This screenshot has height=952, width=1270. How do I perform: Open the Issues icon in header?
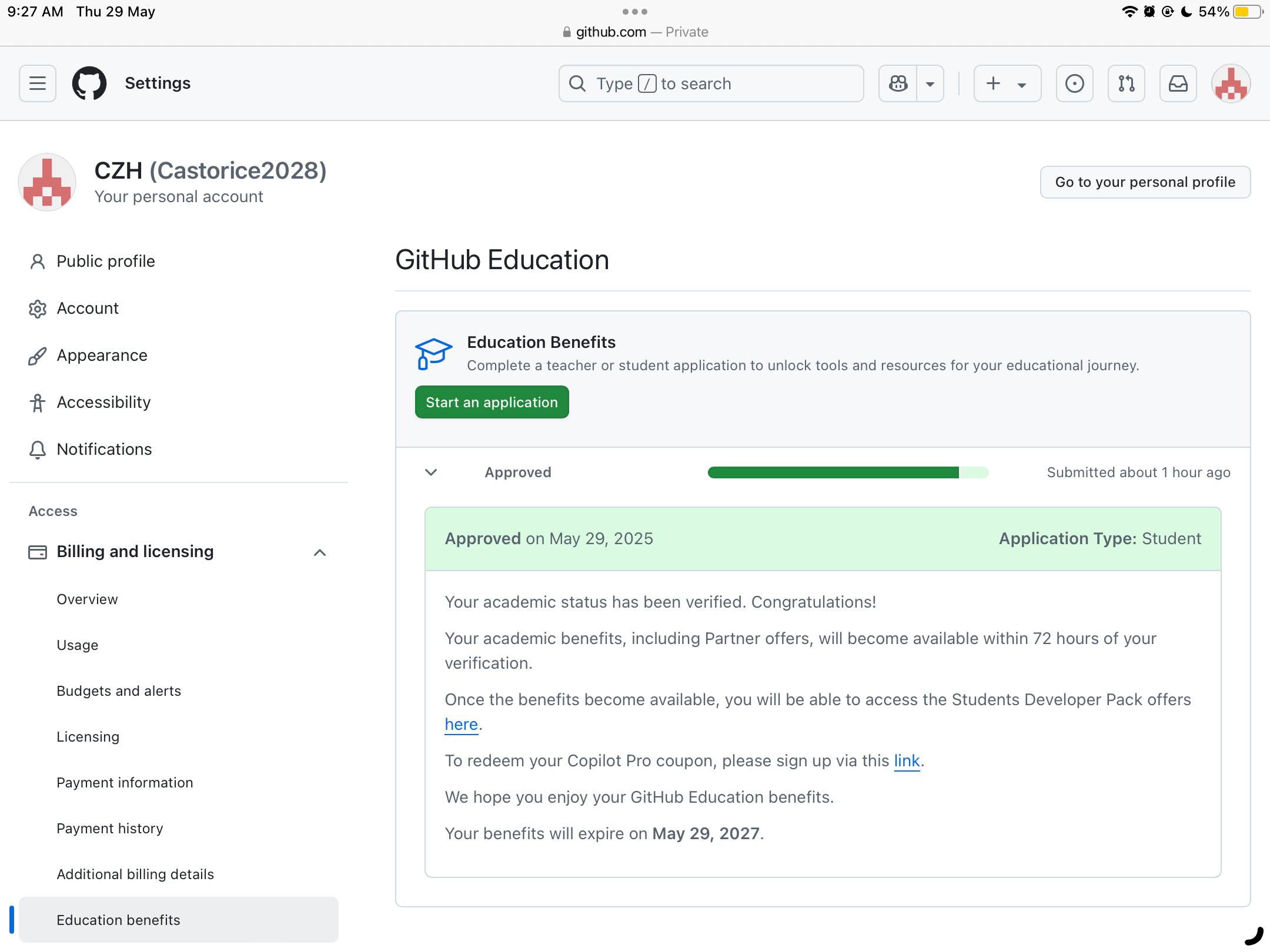1075,83
